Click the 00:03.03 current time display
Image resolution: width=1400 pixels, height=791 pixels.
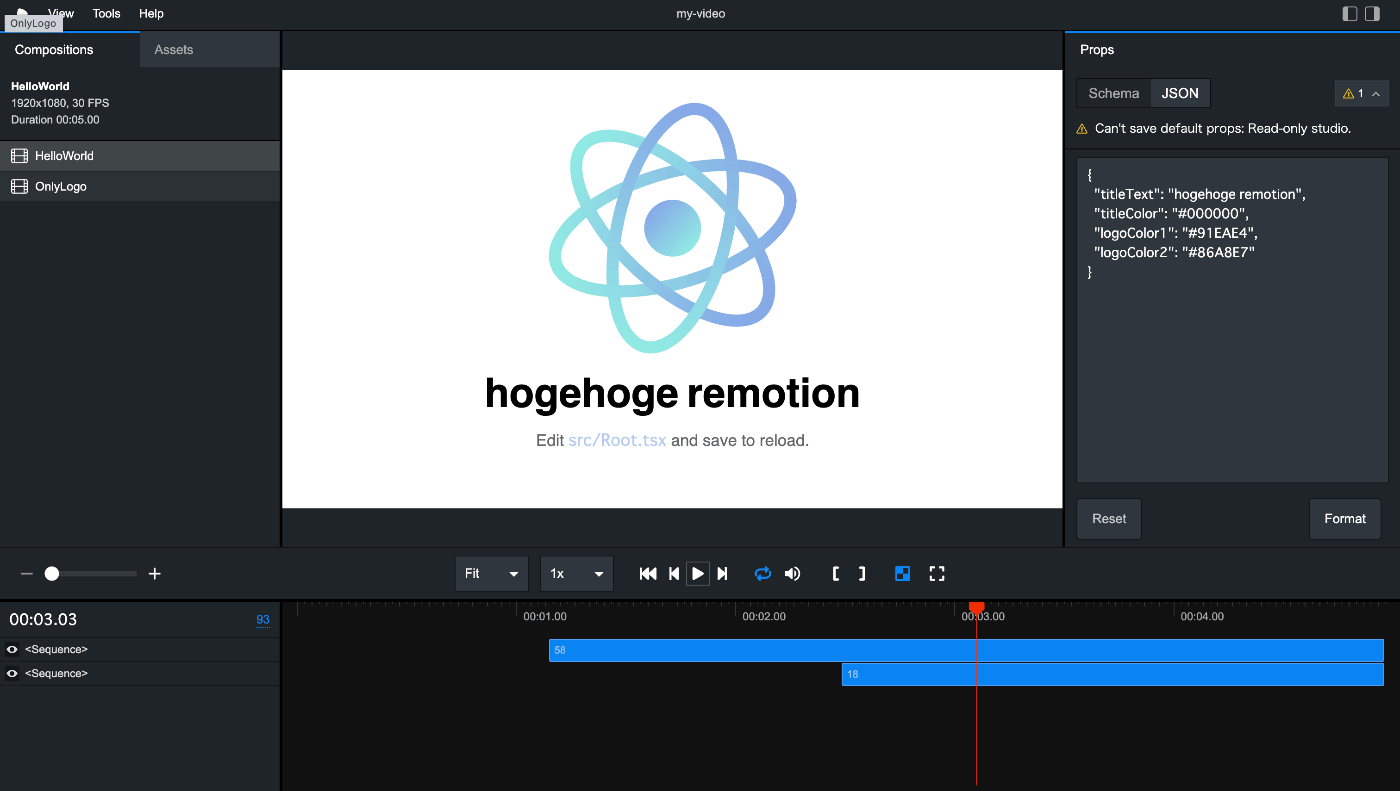[x=43, y=620]
